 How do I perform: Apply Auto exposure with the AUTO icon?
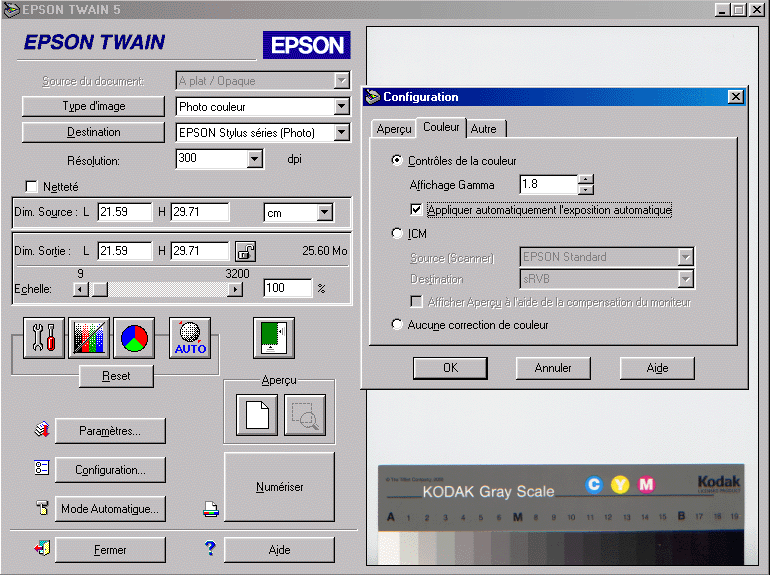[x=190, y=338]
